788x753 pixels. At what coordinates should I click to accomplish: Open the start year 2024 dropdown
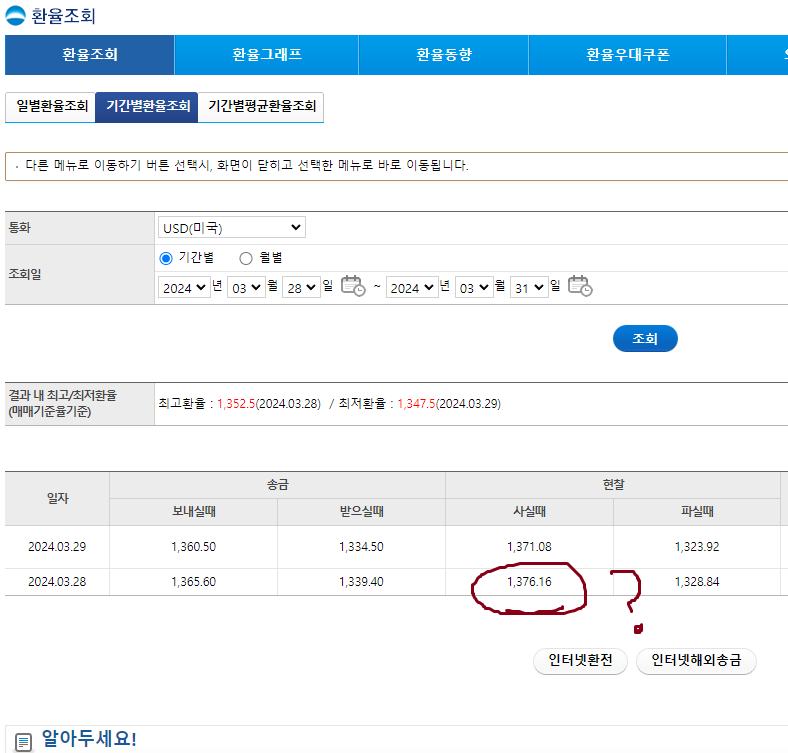click(x=184, y=287)
